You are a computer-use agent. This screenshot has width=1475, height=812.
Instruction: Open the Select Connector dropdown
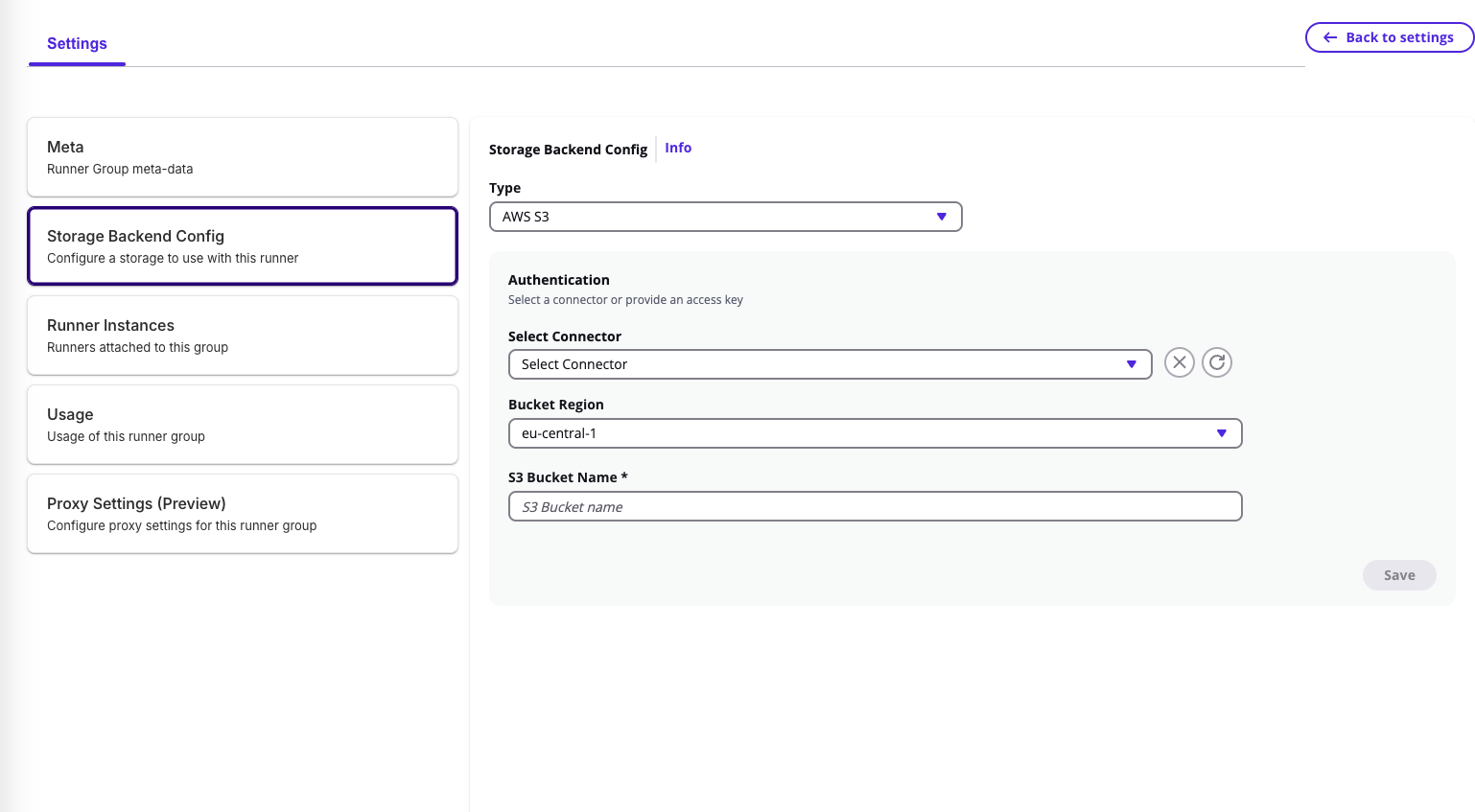click(831, 364)
